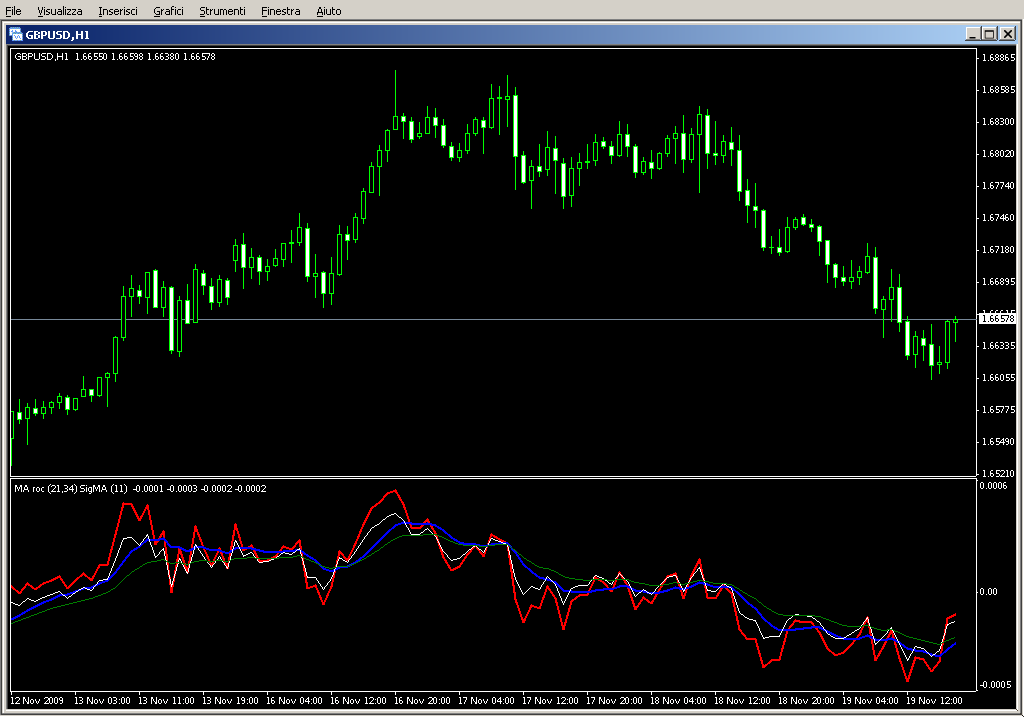
Task: Click the 19 Nov 12:00 time axis label
Action: point(934,701)
